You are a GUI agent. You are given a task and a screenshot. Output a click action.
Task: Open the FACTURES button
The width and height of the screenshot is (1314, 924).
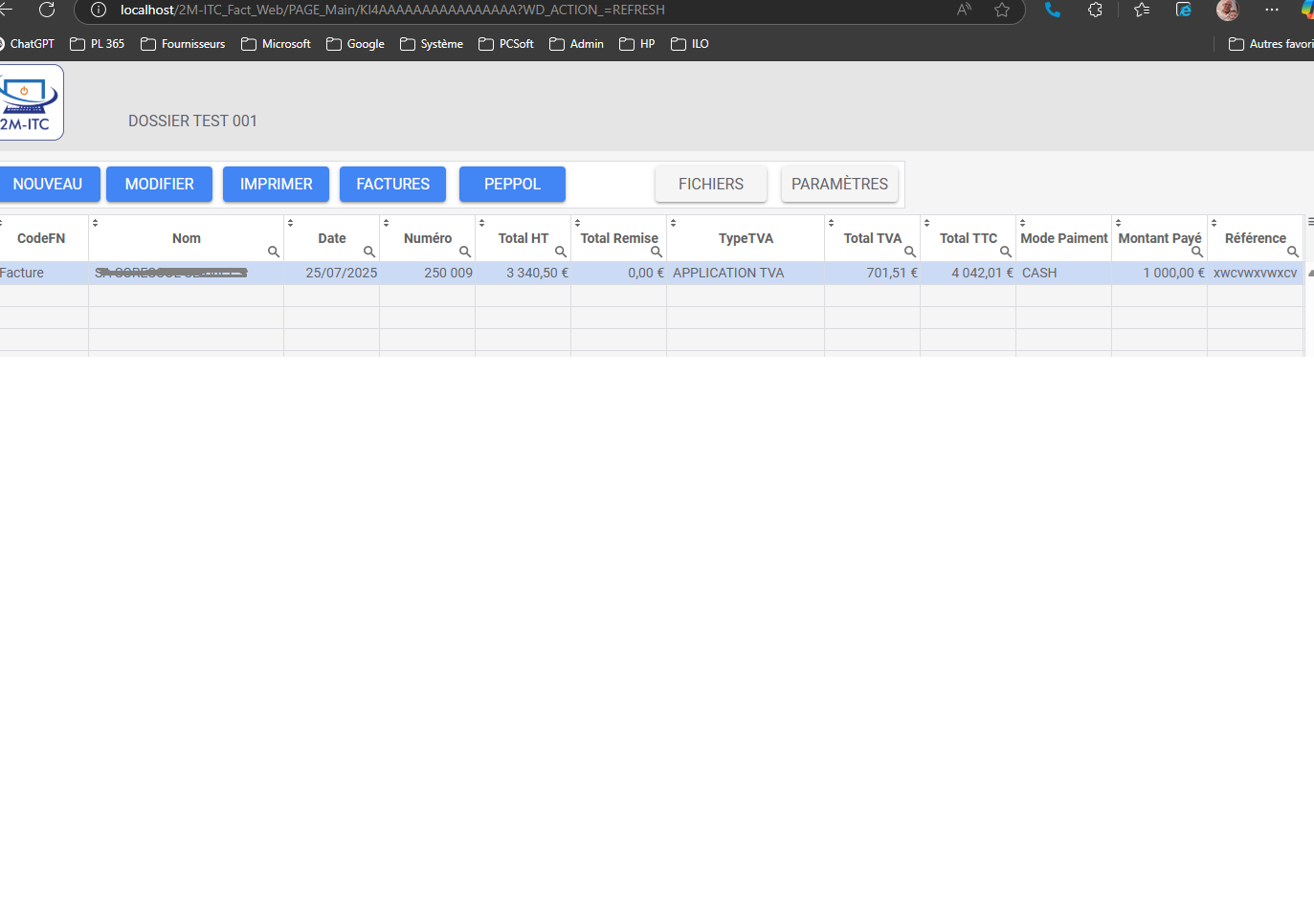tap(392, 184)
